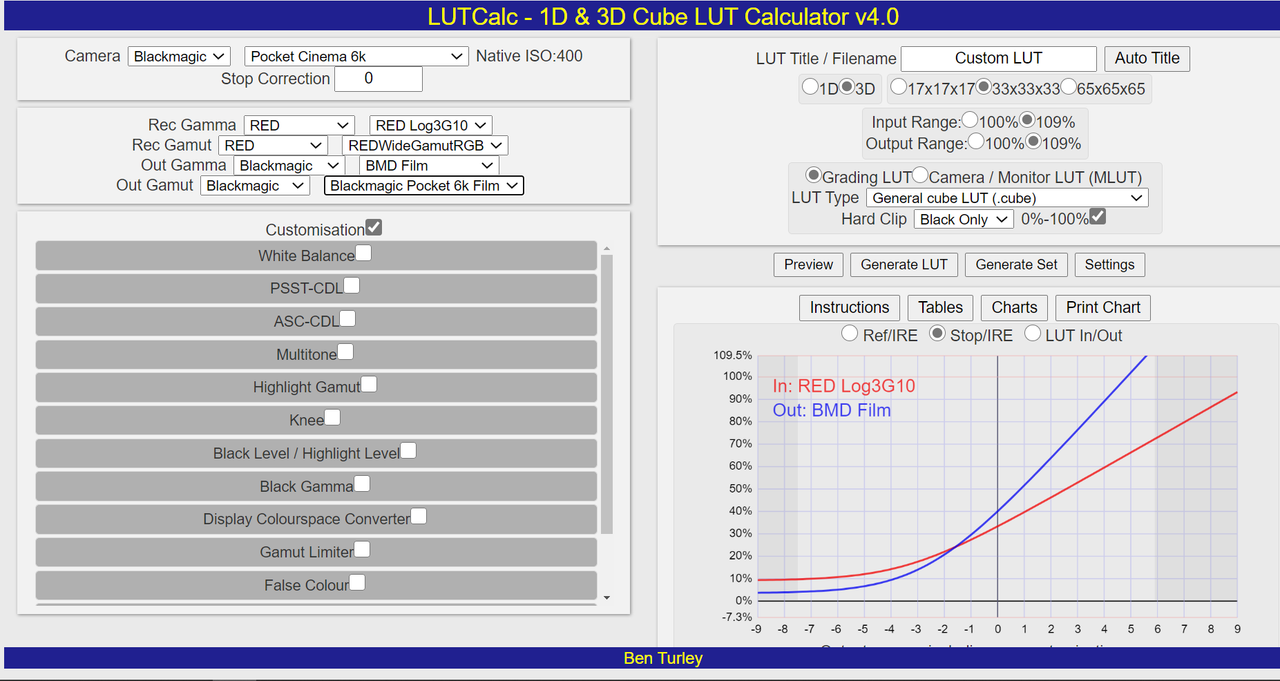The height and width of the screenshot is (681, 1280).
Task: Click the 'In: RED Log3G10' chart legend
Action: click(843, 386)
